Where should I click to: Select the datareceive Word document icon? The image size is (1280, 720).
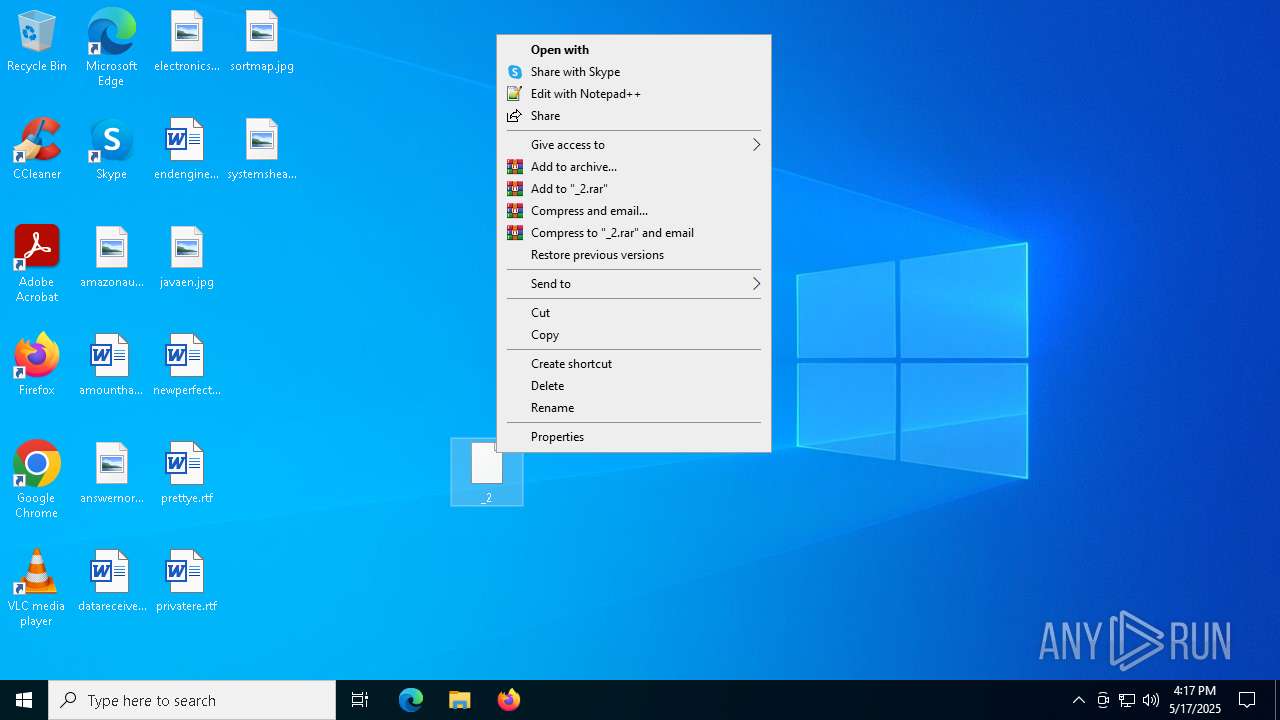pos(111,582)
